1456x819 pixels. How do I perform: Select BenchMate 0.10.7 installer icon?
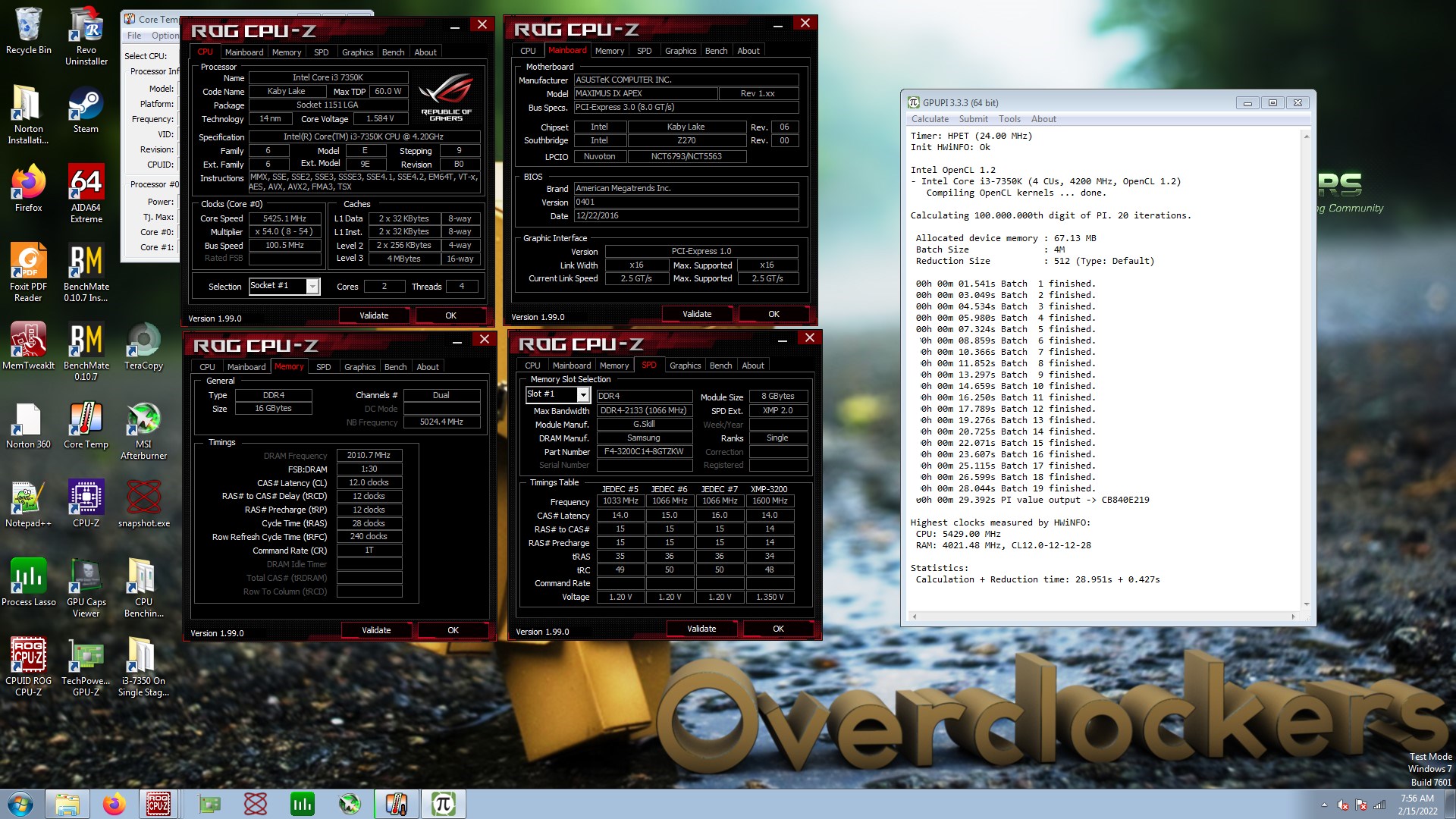pyautogui.click(x=86, y=272)
